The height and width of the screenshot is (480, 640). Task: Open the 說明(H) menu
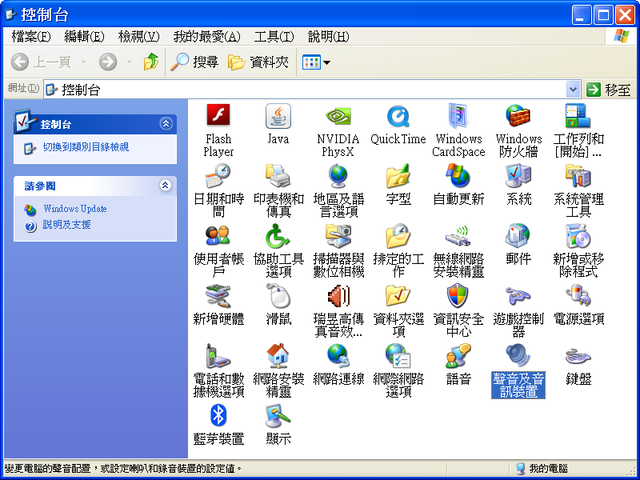point(328,37)
